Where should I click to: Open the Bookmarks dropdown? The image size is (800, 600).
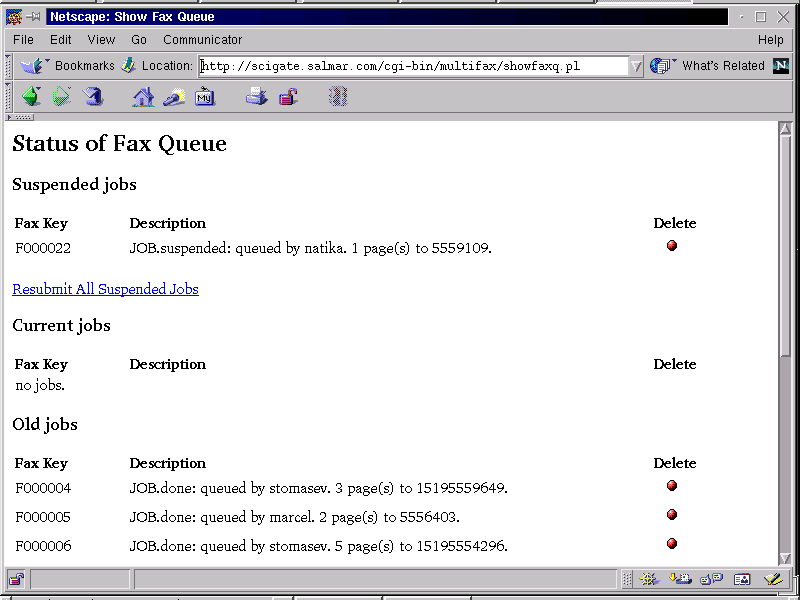tap(68, 66)
